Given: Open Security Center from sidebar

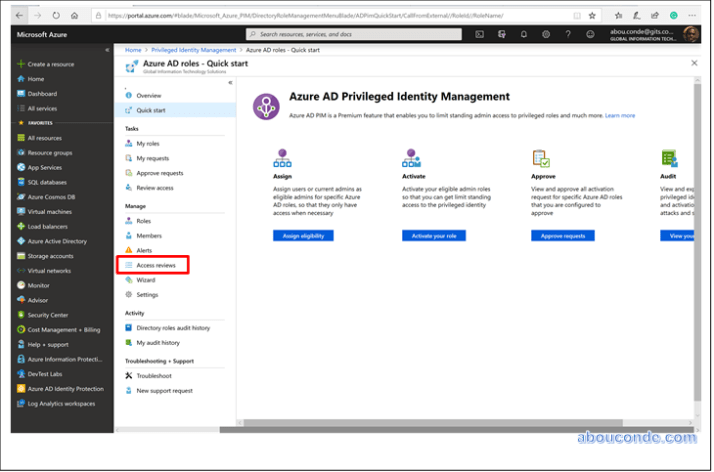Looking at the screenshot, I should pos(48,314).
